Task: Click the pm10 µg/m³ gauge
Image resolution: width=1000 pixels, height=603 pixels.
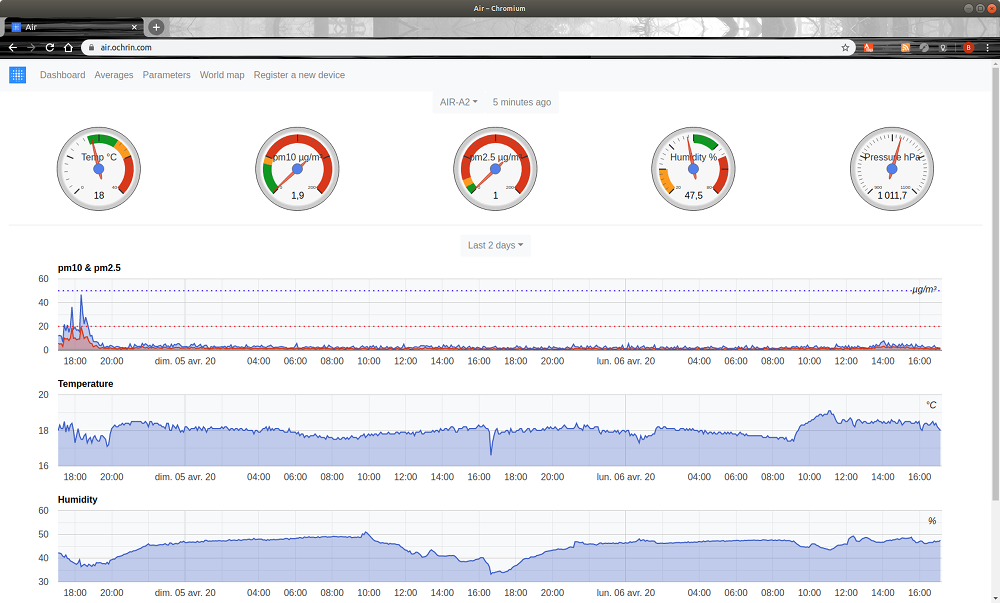Action: 297,169
